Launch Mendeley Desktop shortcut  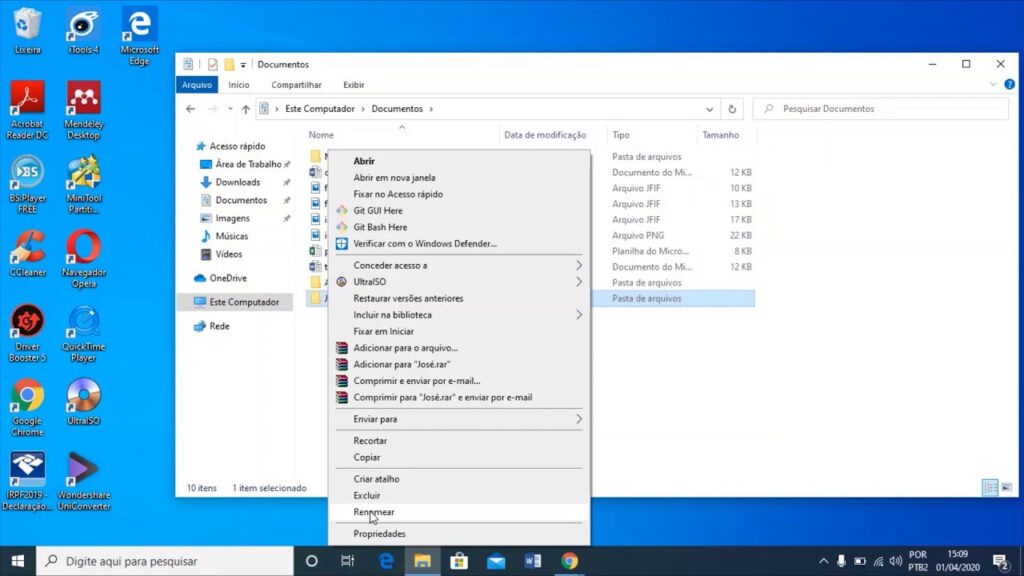pos(84,110)
